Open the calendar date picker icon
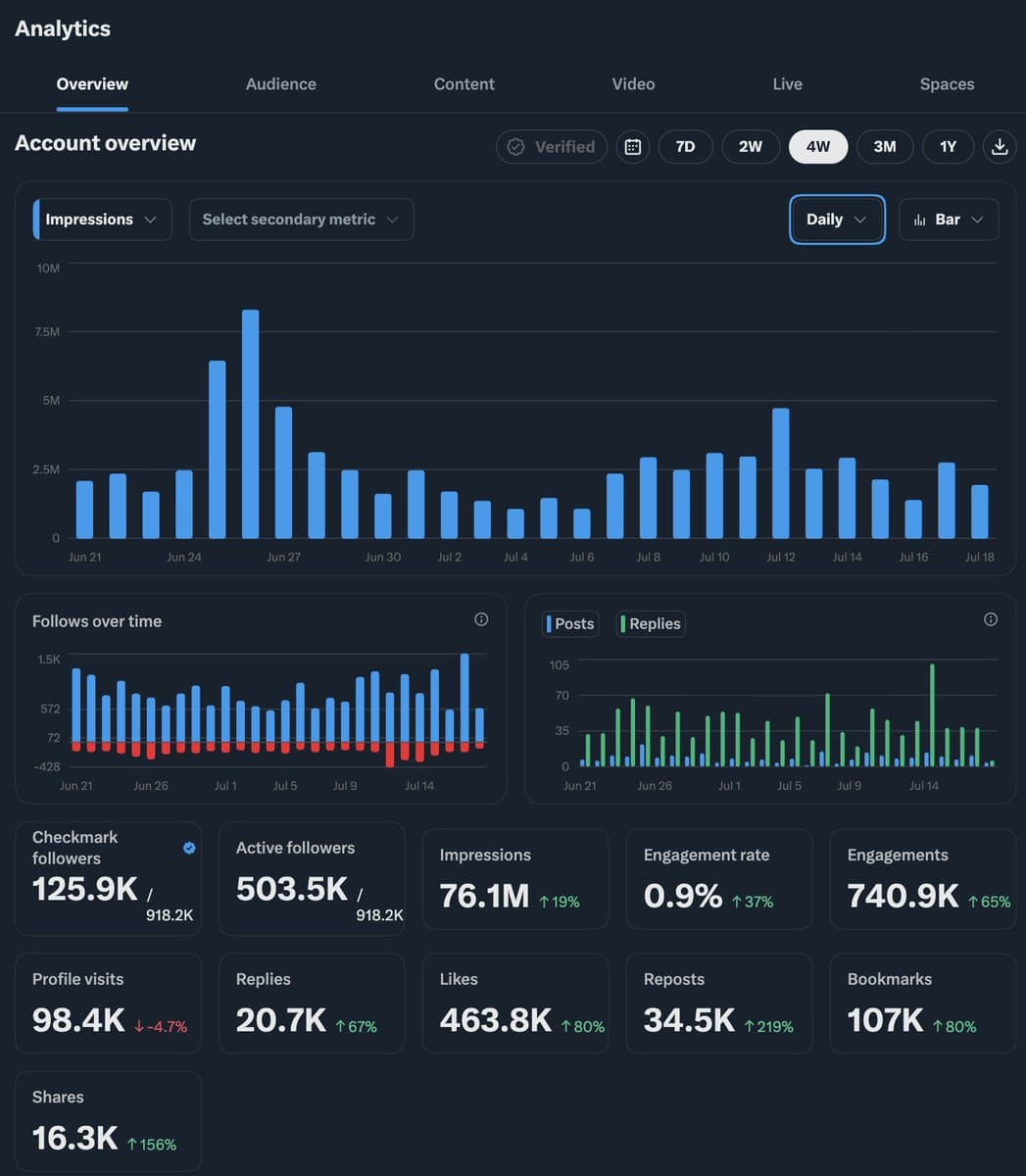1026x1176 pixels. tap(633, 147)
